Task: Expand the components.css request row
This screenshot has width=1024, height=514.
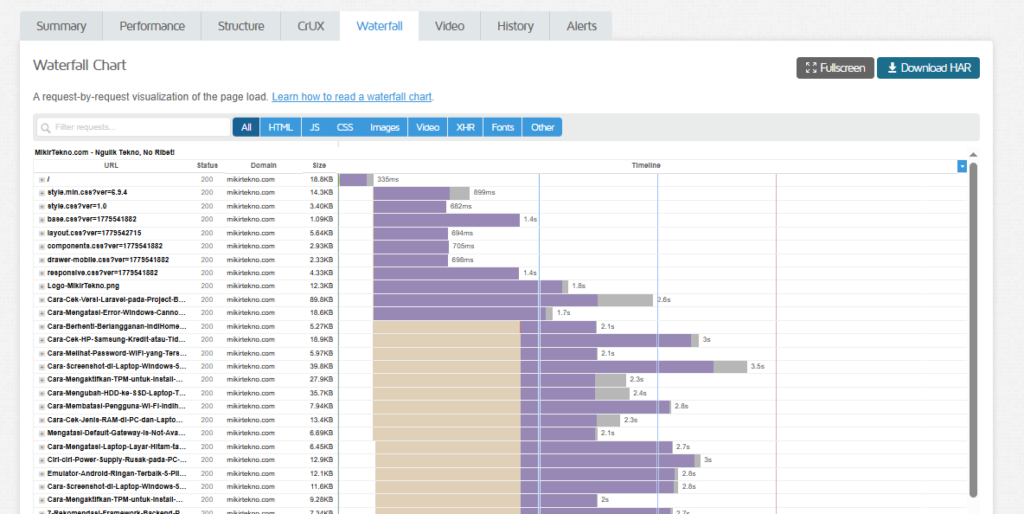Action: pos(42,246)
